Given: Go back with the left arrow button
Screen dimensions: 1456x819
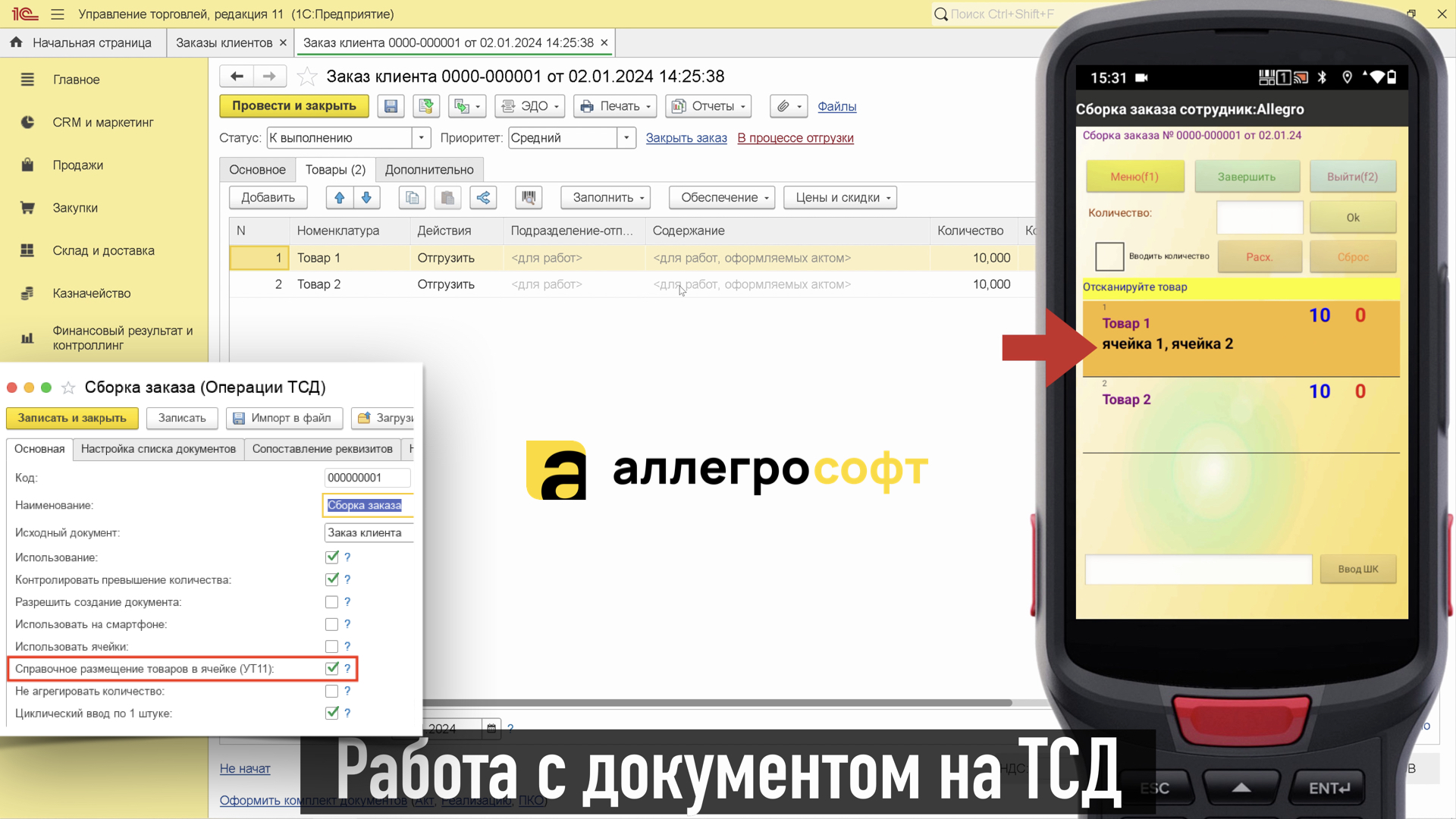Looking at the screenshot, I should tap(237, 77).
